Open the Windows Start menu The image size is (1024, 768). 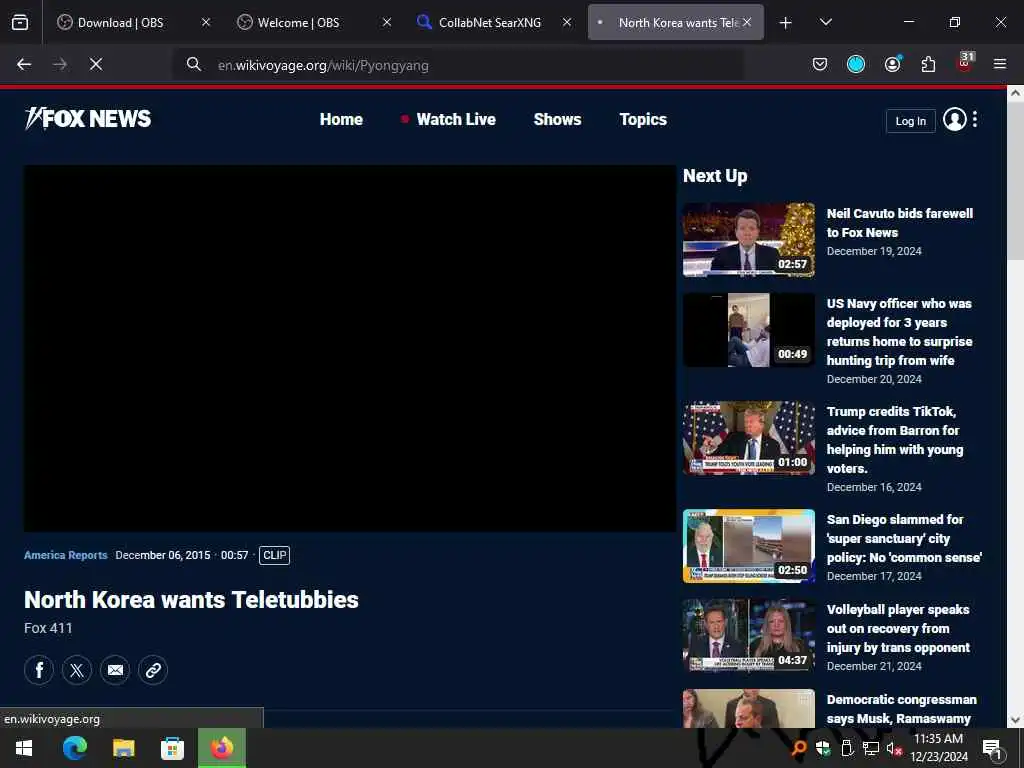pos(24,748)
